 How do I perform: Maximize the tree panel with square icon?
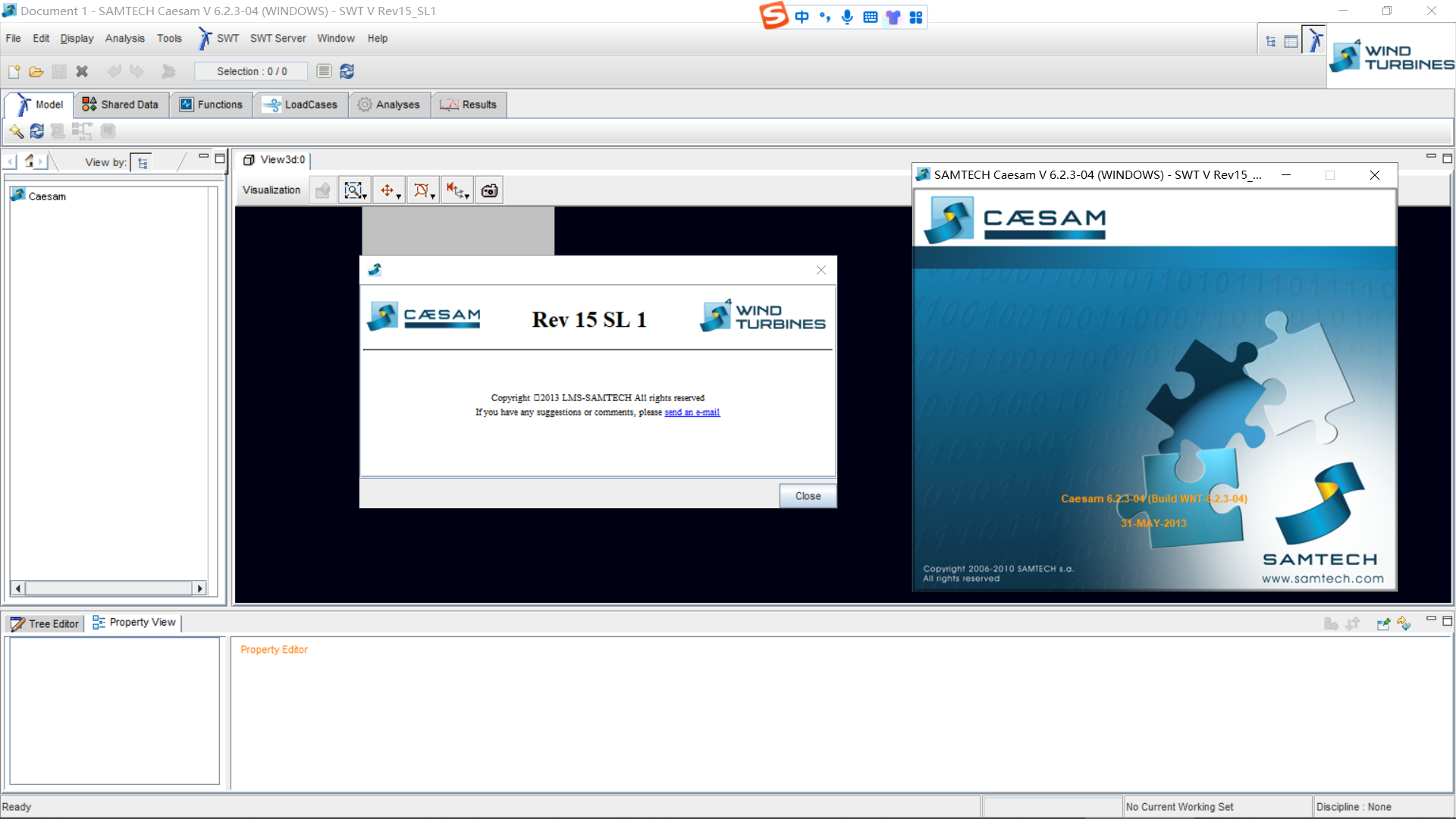[x=220, y=158]
